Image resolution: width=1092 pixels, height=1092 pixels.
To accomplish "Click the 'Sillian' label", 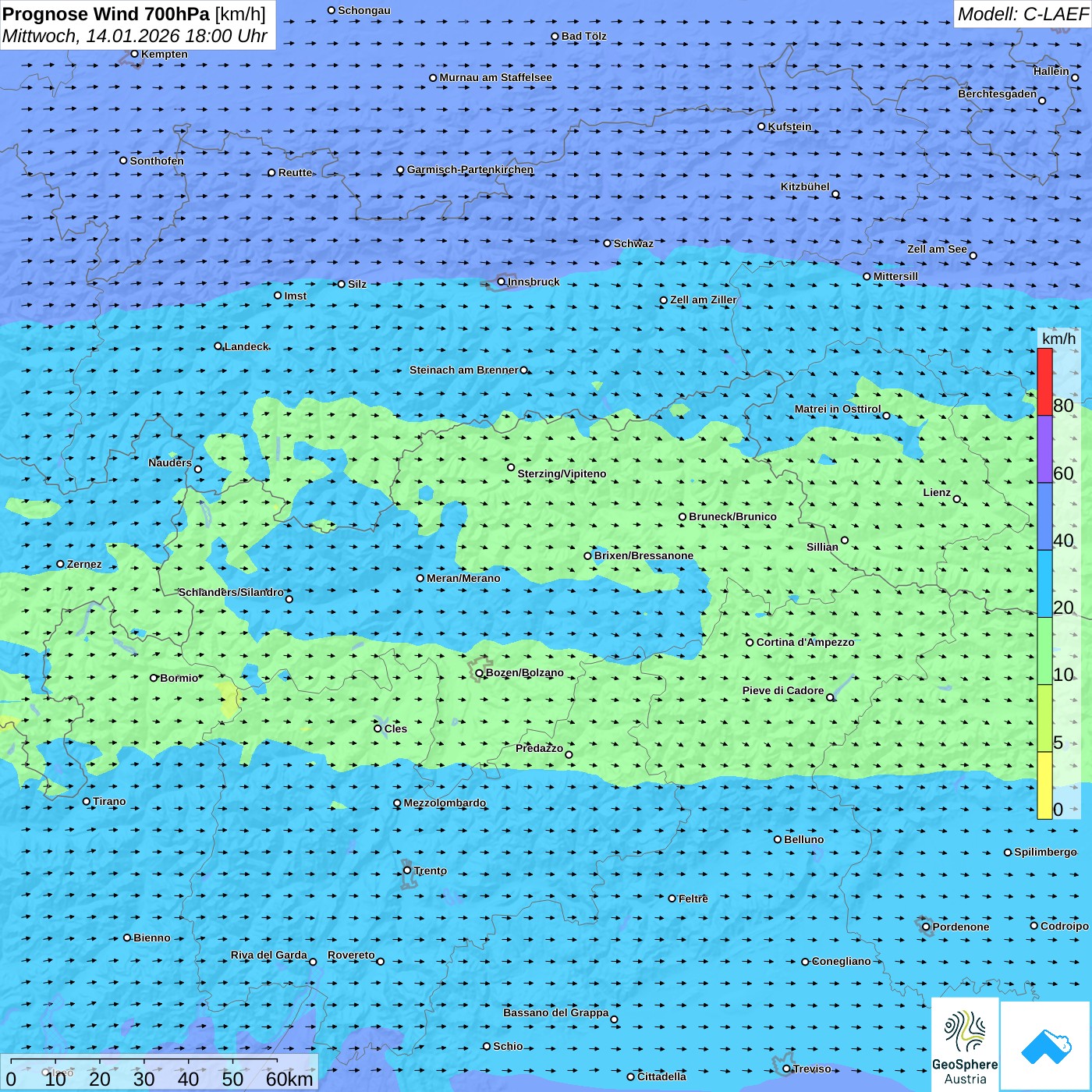I will click(822, 547).
